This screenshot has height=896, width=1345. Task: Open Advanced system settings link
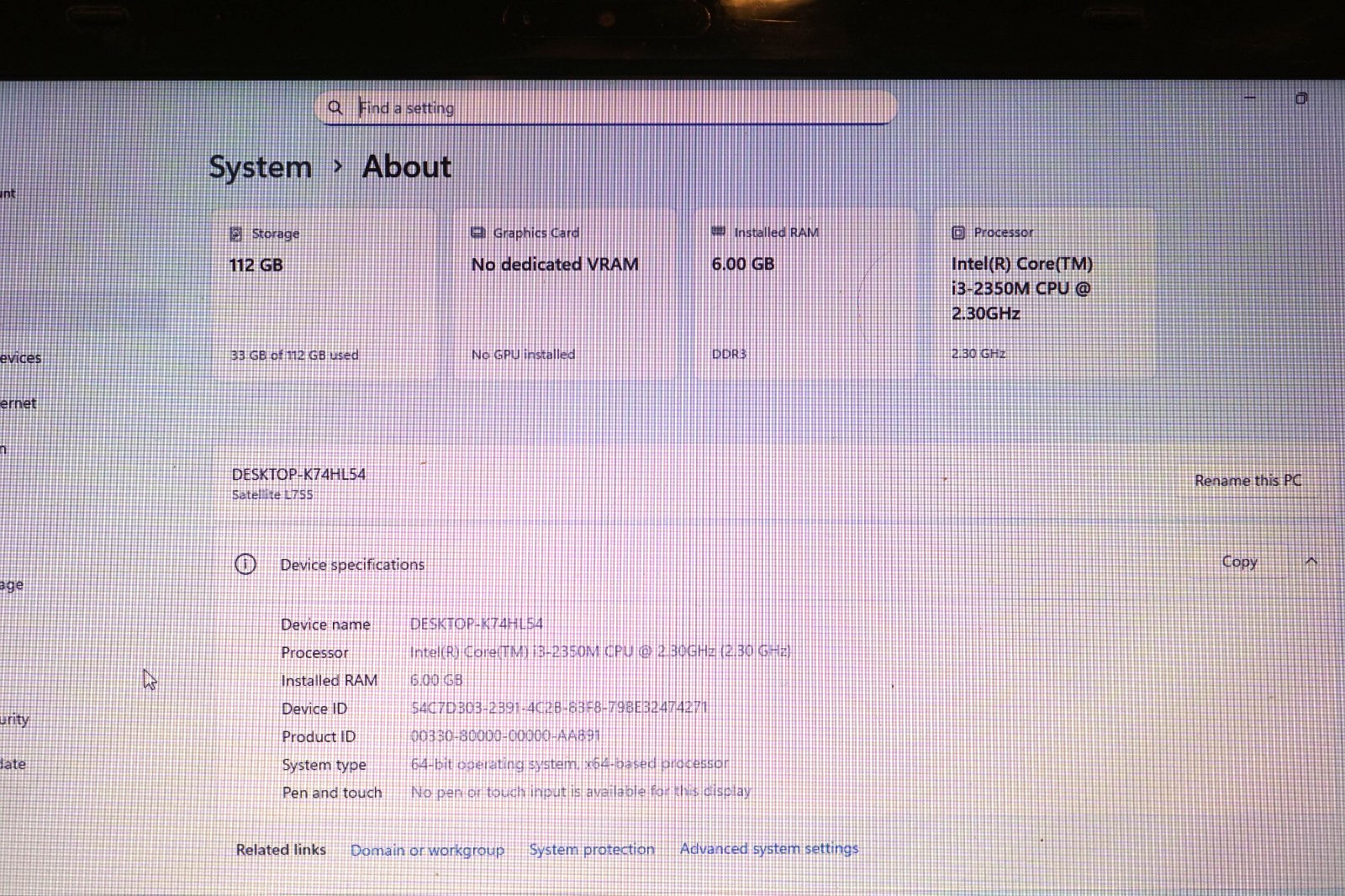(x=769, y=848)
